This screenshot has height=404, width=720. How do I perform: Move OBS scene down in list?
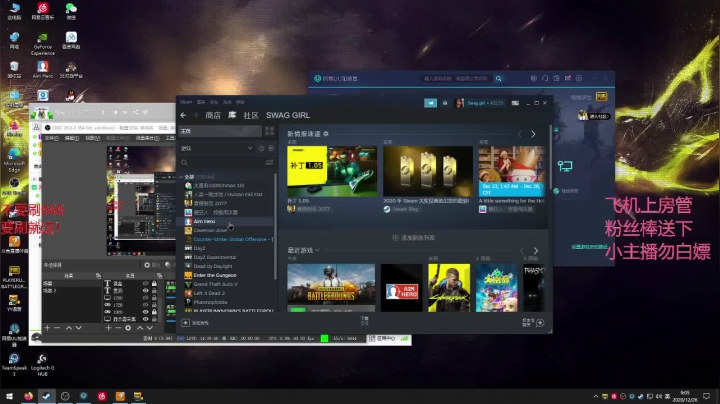tap(79, 328)
